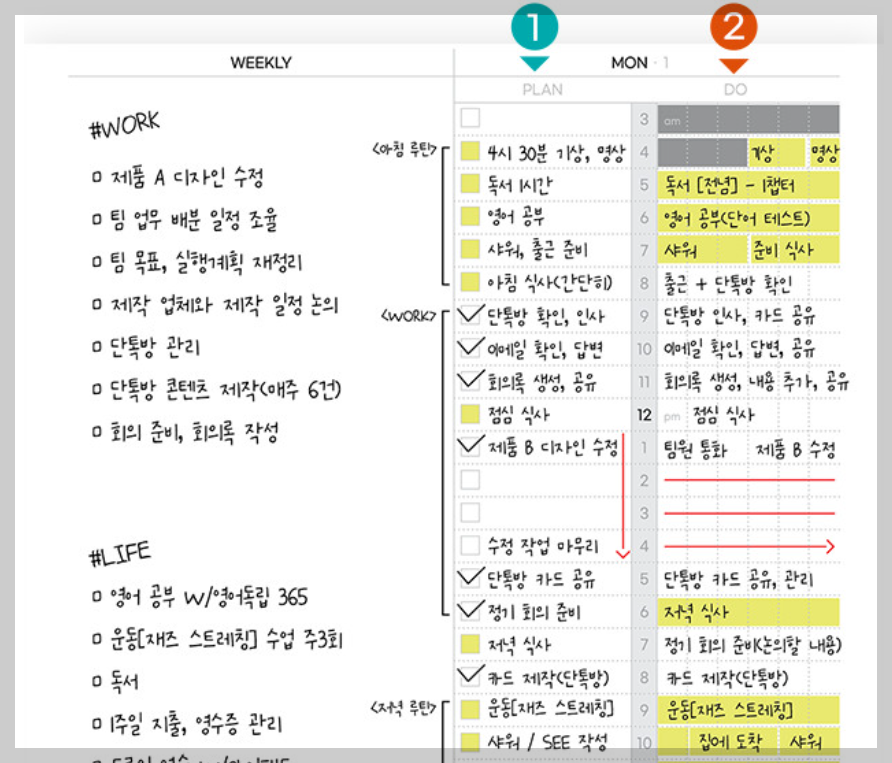Toggle the box next to 샤워, 출근 준비
This screenshot has height=763, width=892.
[470, 249]
